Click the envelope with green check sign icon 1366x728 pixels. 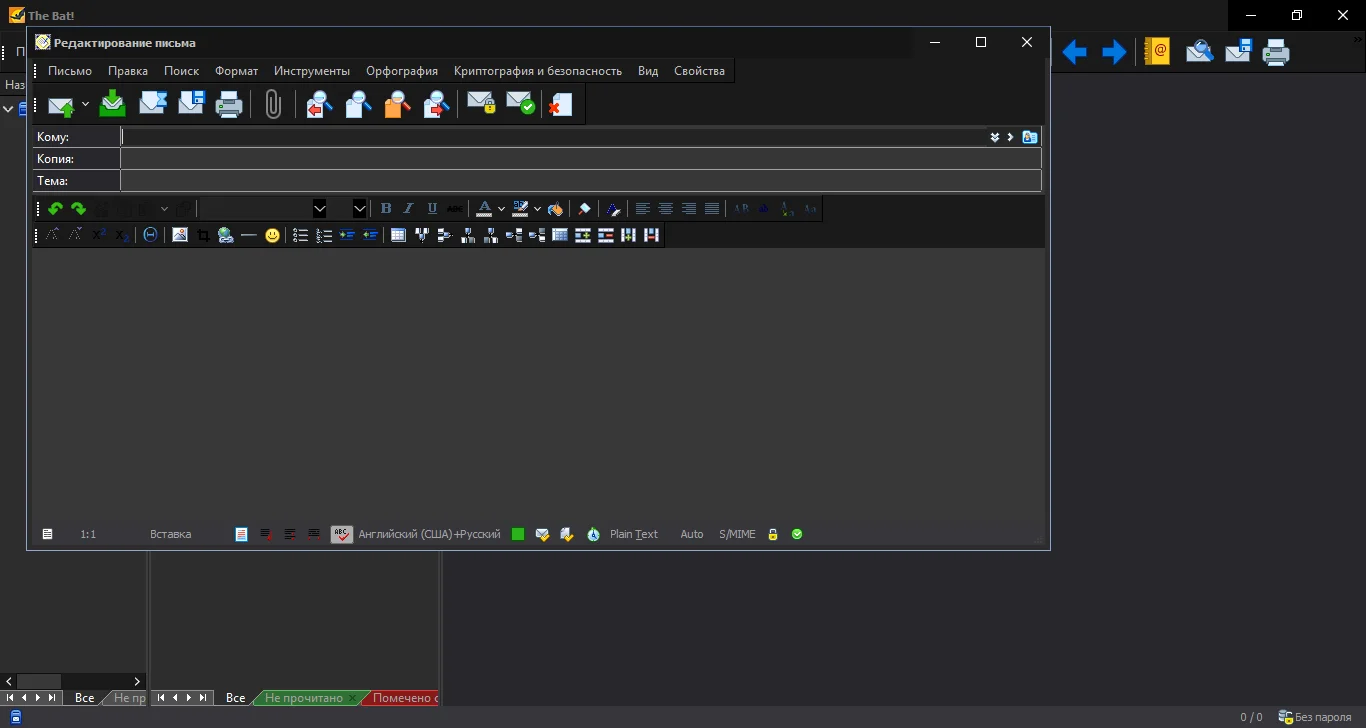pos(520,104)
